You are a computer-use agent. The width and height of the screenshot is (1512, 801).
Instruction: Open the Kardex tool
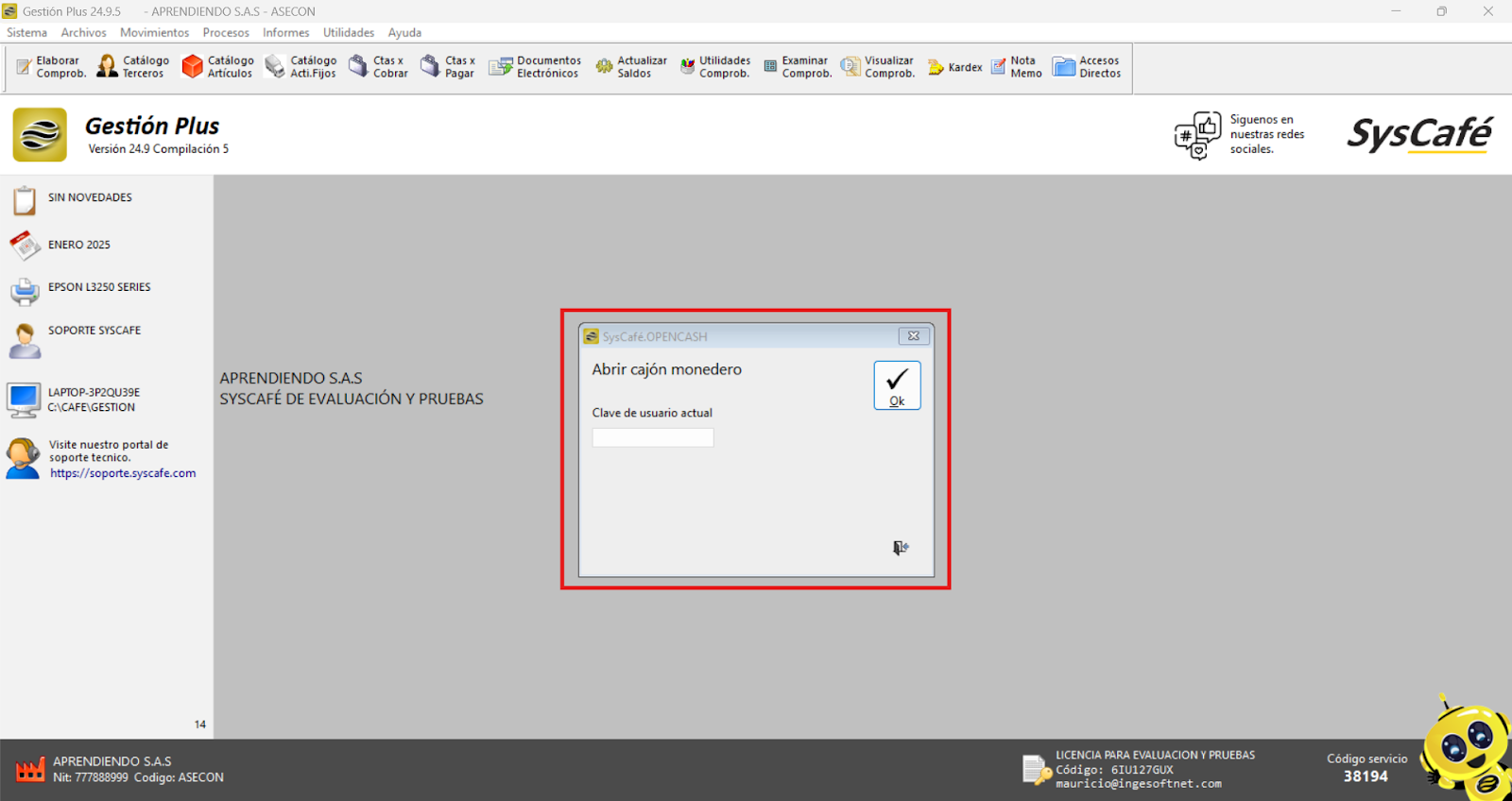(x=954, y=67)
